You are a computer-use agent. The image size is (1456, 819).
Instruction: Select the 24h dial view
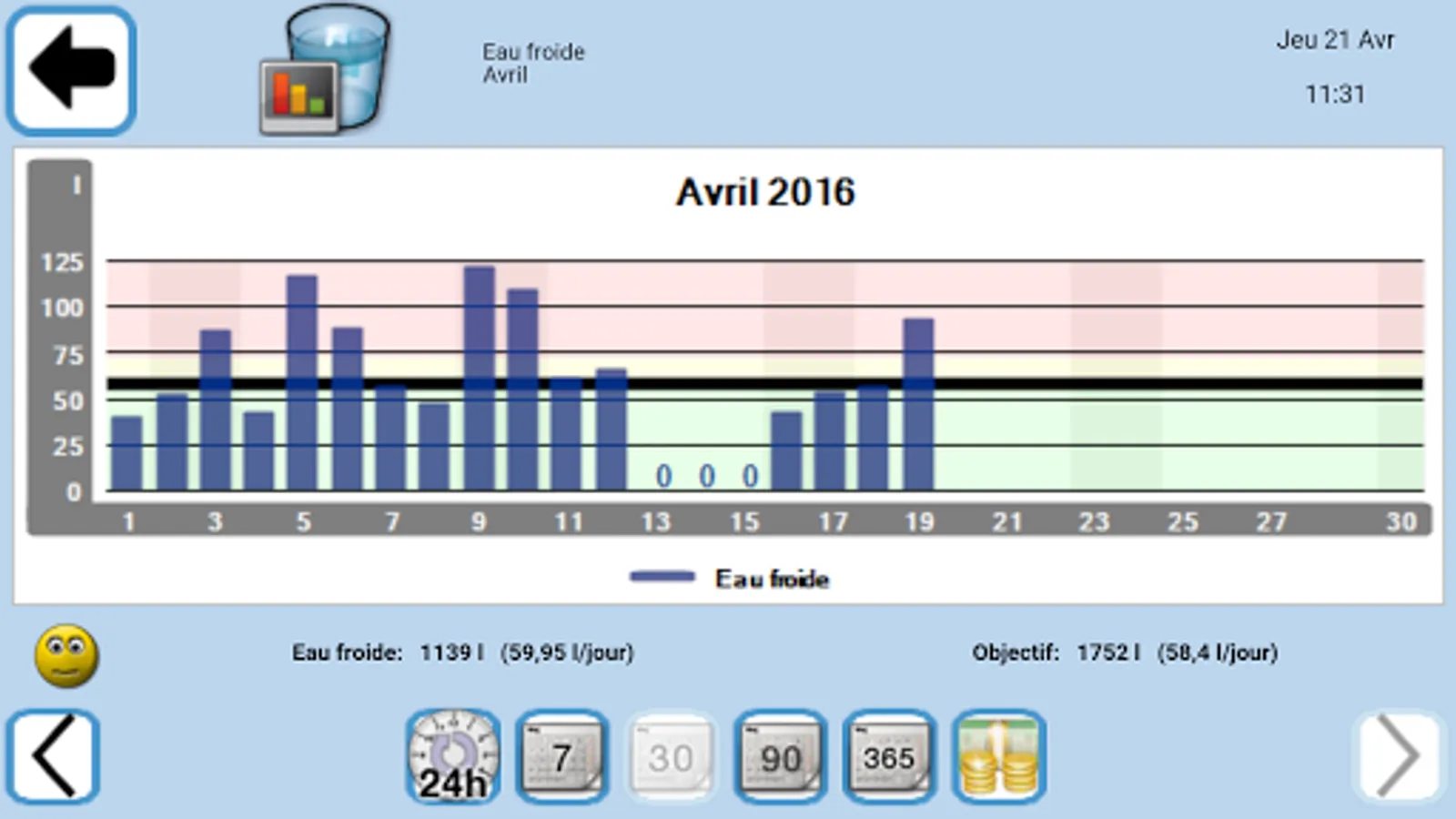tap(452, 756)
